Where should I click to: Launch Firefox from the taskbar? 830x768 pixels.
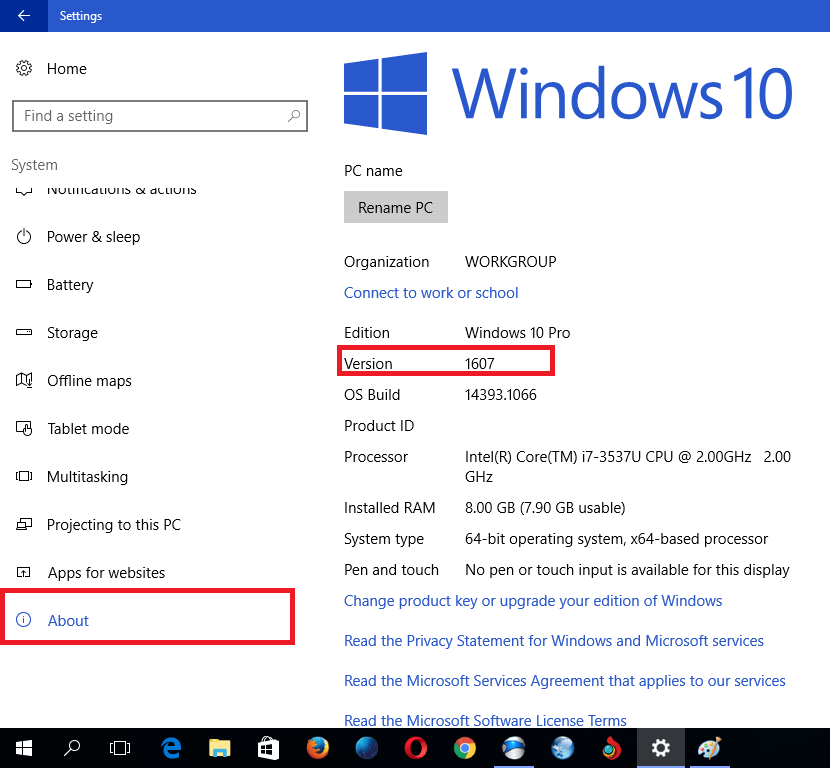(x=317, y=748)
